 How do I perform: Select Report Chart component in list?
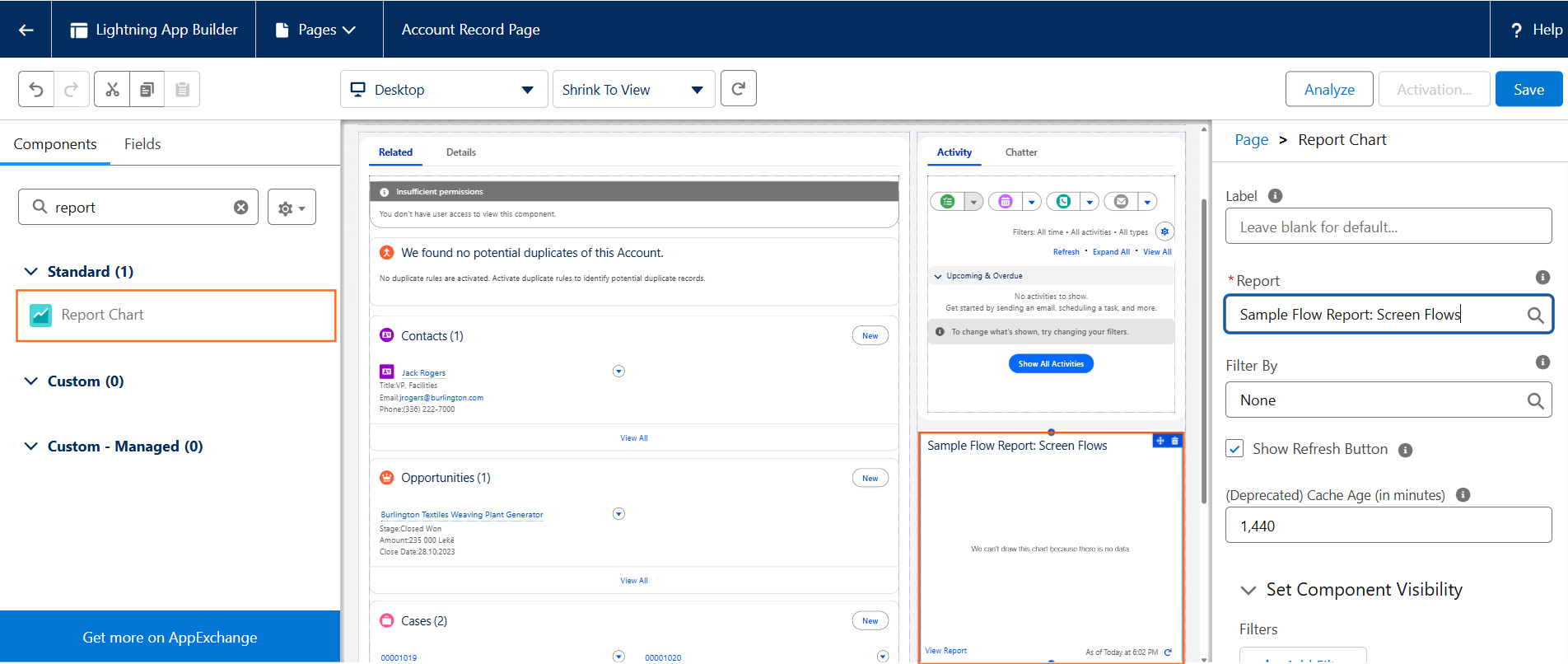(176, 315)
